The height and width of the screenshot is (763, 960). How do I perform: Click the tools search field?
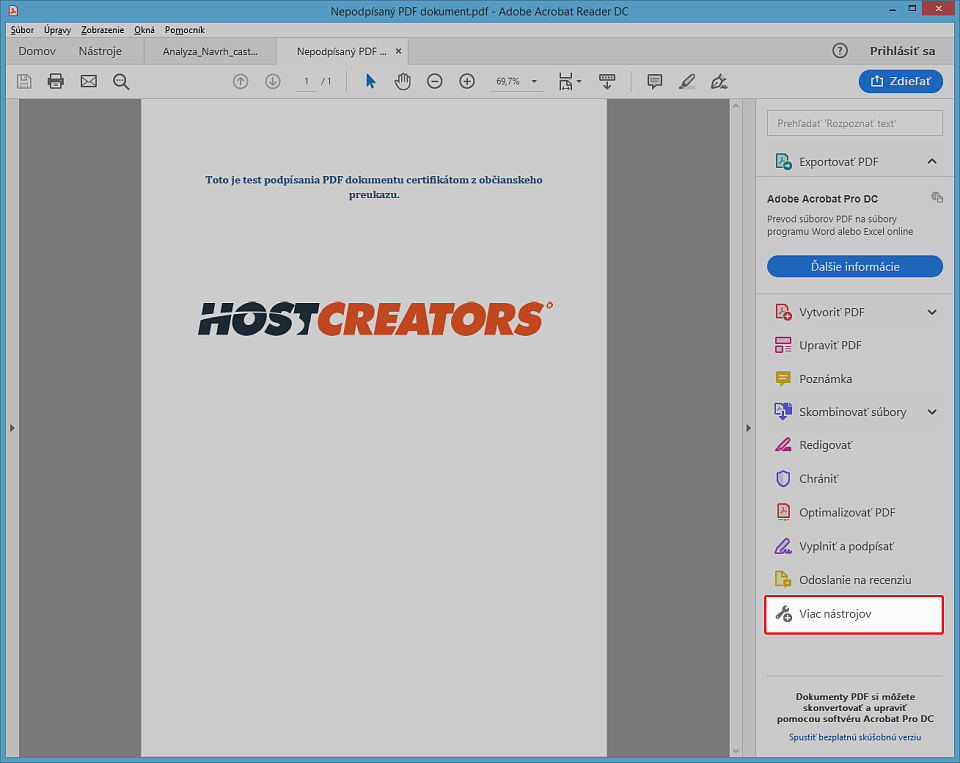pos(855,123)
